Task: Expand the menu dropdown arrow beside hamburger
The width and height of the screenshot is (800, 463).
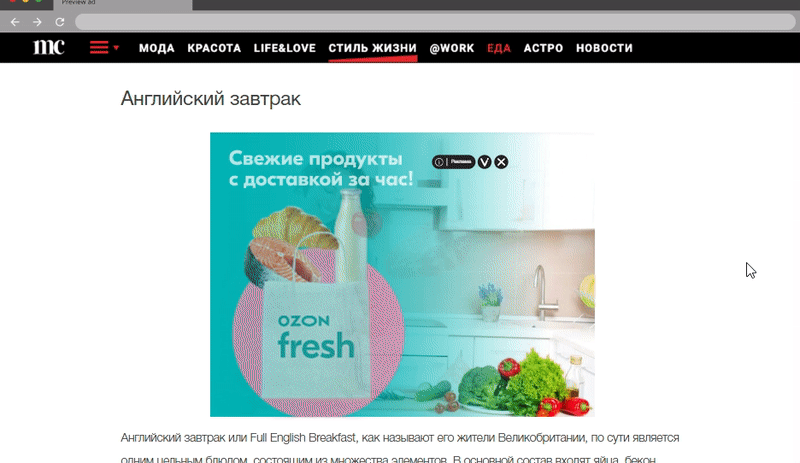Action: [116, 48]
